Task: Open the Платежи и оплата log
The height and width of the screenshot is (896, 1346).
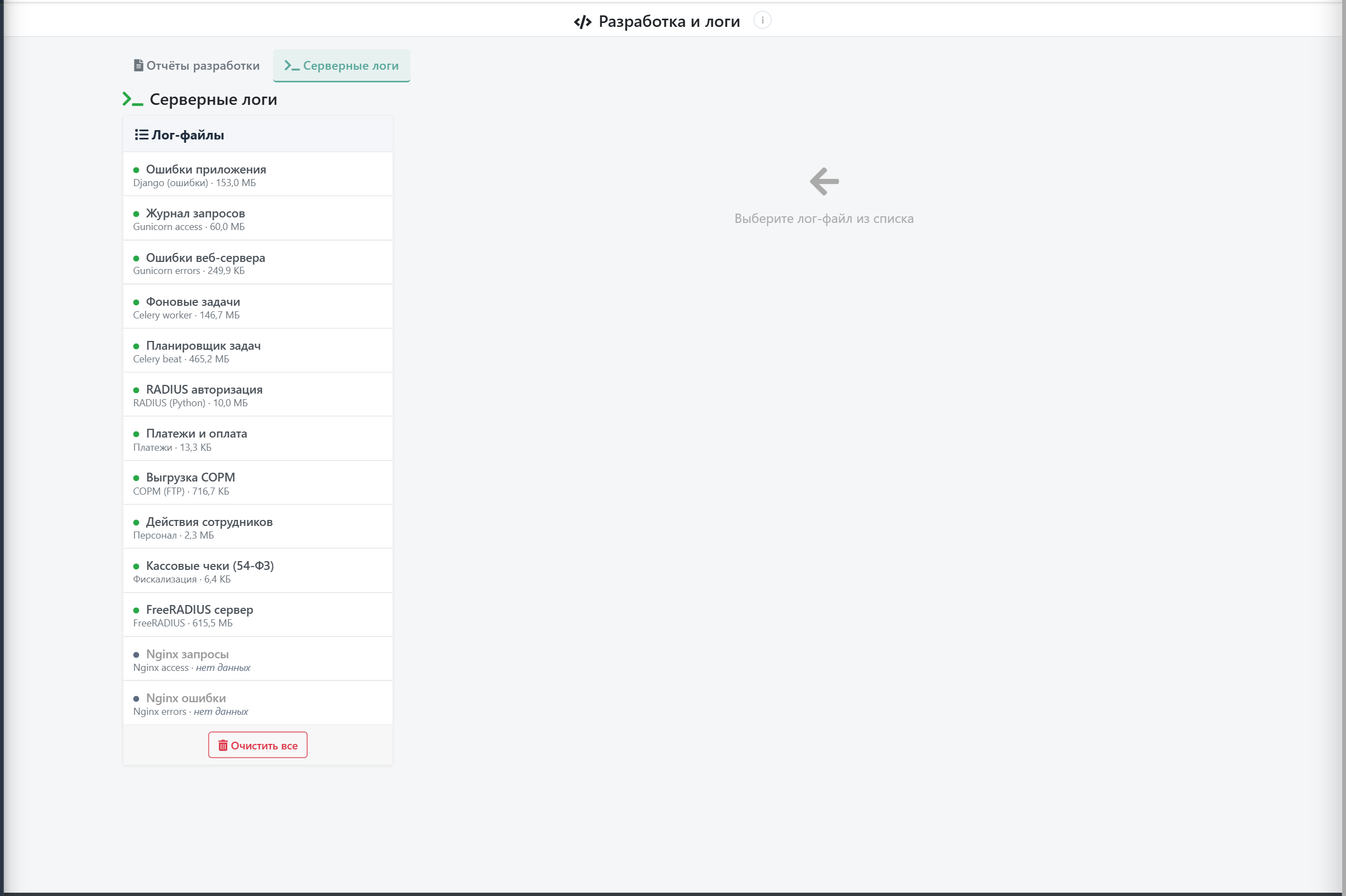Action: pyautogui.click(x=258, y=439)
